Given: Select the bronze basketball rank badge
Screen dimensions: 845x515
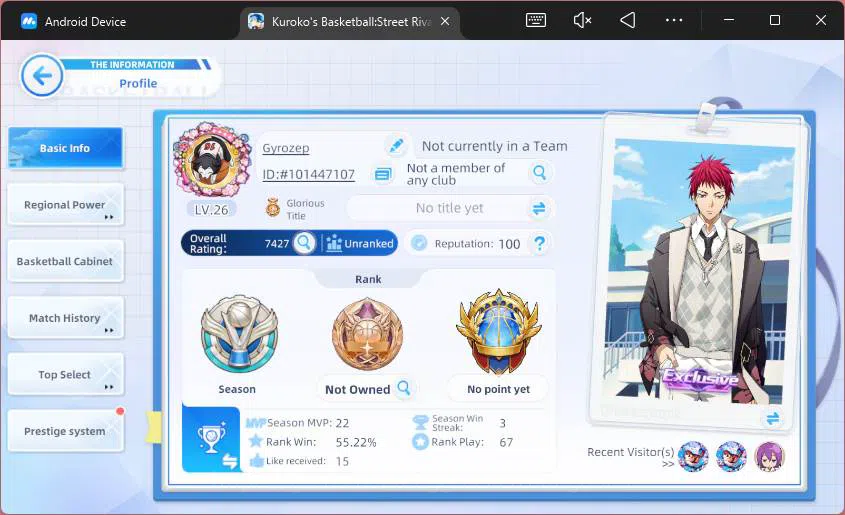Looking at the screenshot, I should pyautogui.click(x=367, y=334).
